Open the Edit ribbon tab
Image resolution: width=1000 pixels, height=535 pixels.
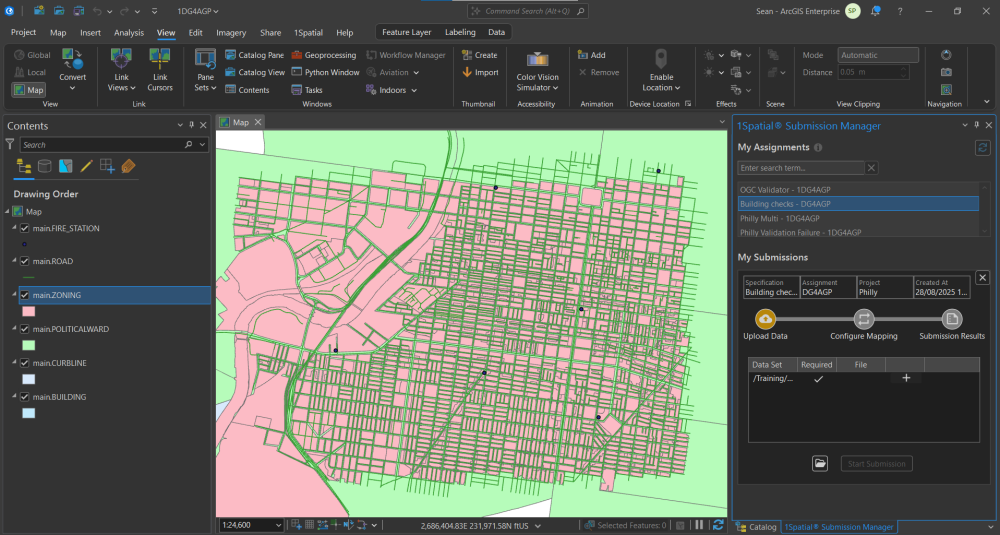[195, 33]
